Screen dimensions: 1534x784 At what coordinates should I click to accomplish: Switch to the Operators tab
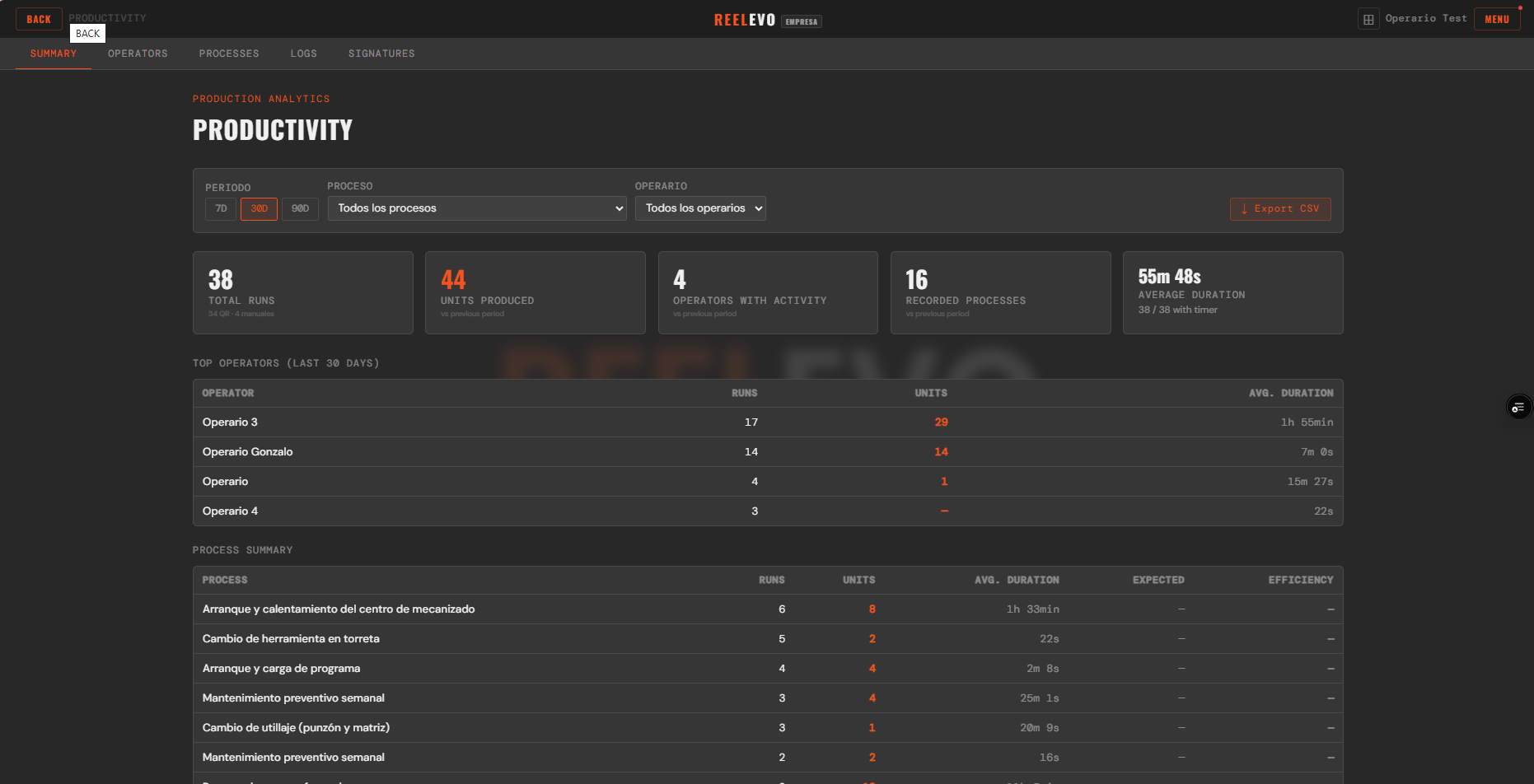(x=138, y=54)
